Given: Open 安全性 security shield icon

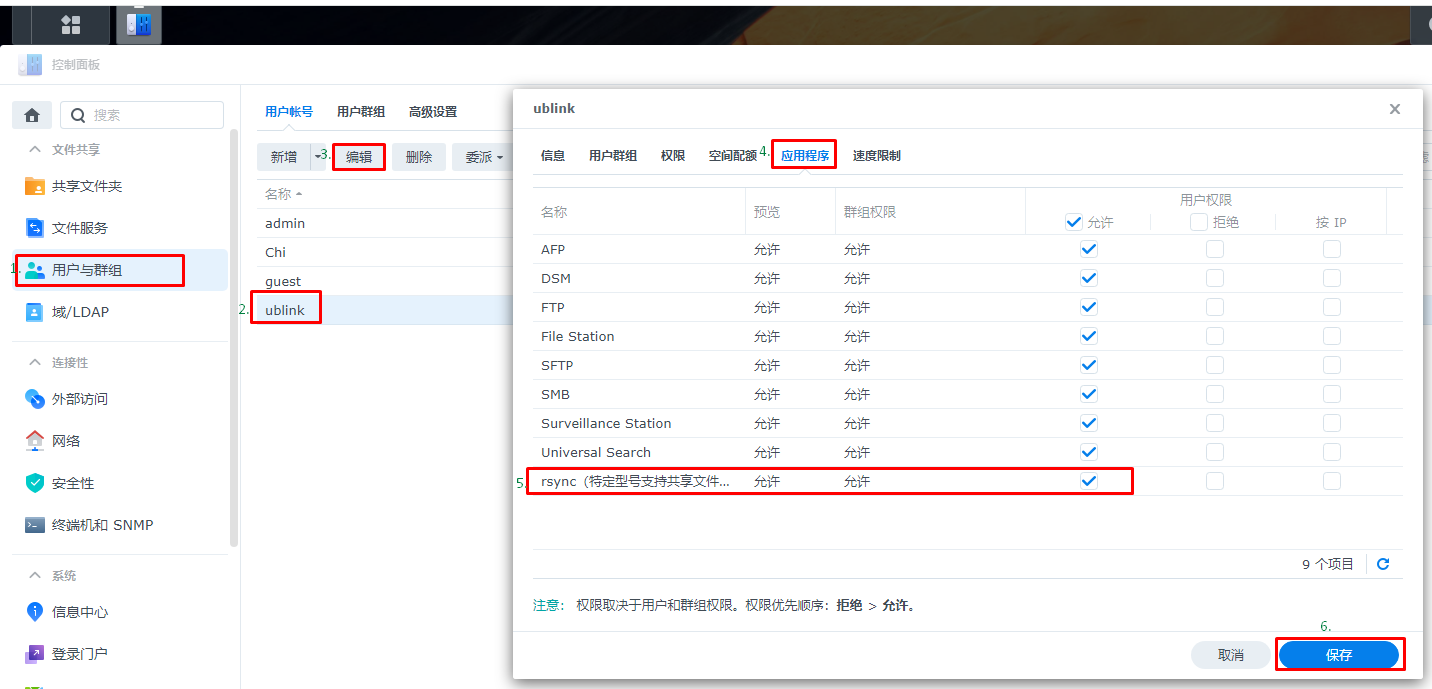Looking at the screenshot, I should (x=35, y=483).
